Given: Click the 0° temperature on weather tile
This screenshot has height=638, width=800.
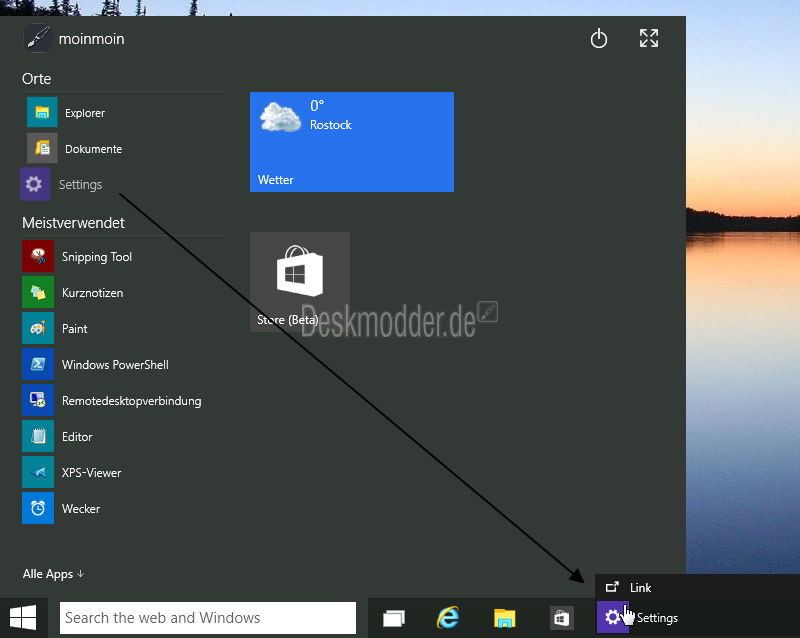Looking at the screenshot, I should pos(317,105).
